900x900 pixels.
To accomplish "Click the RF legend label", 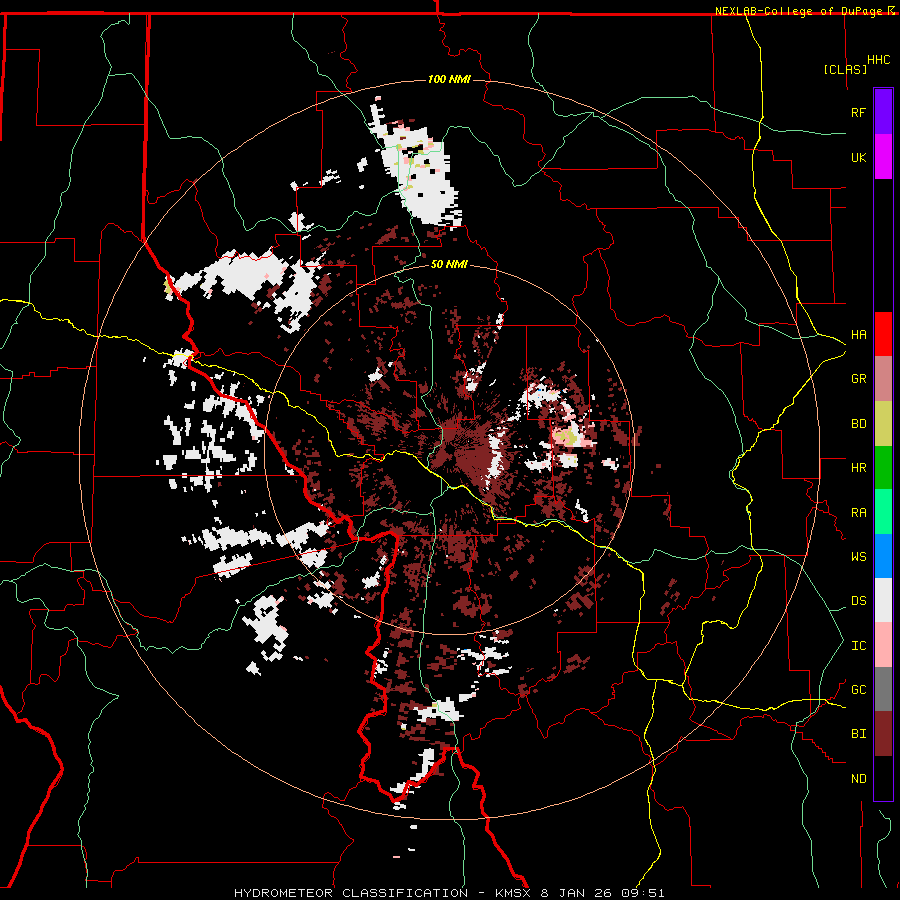I will pyautogui.click(x=858, y=112).
